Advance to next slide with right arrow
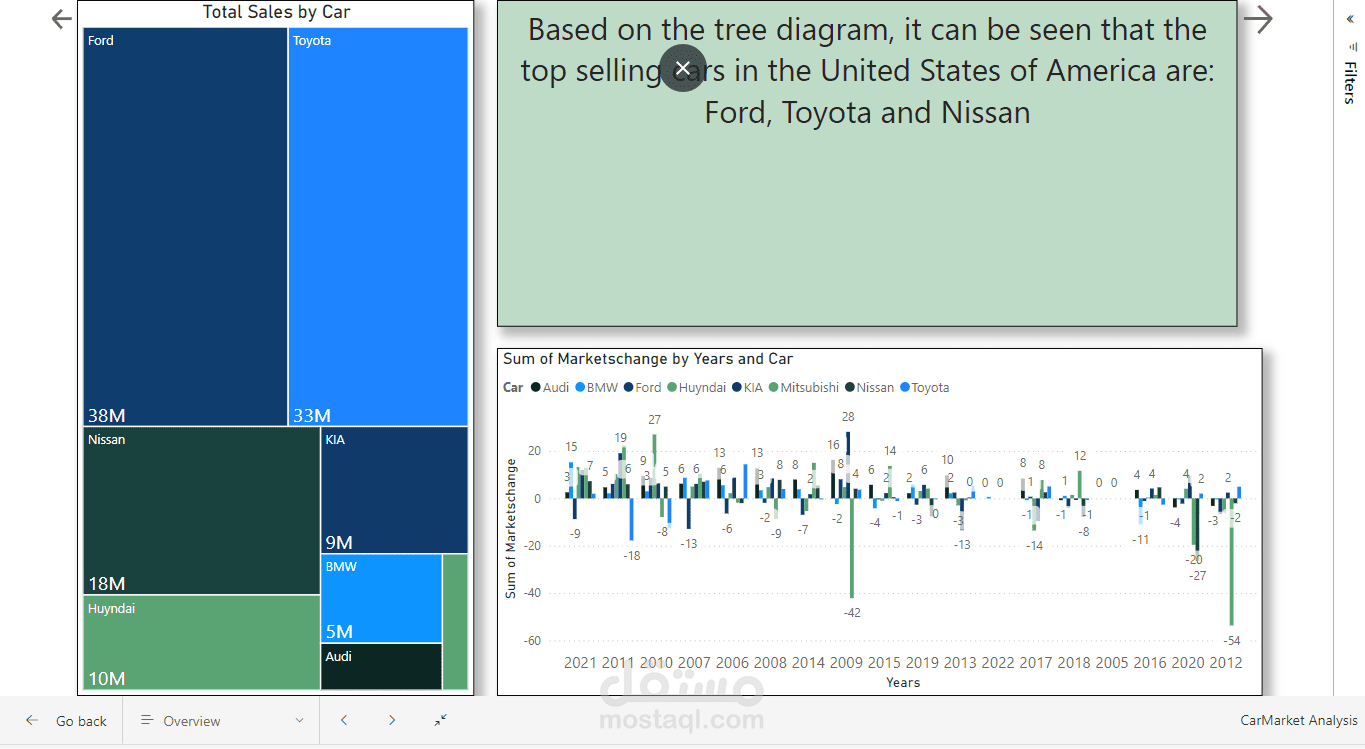 [x=1258, y=18]
